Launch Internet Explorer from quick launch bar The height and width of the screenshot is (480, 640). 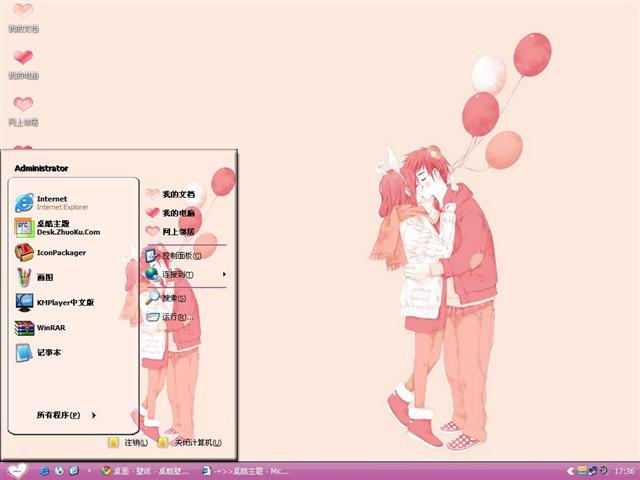tap(44, 471)
